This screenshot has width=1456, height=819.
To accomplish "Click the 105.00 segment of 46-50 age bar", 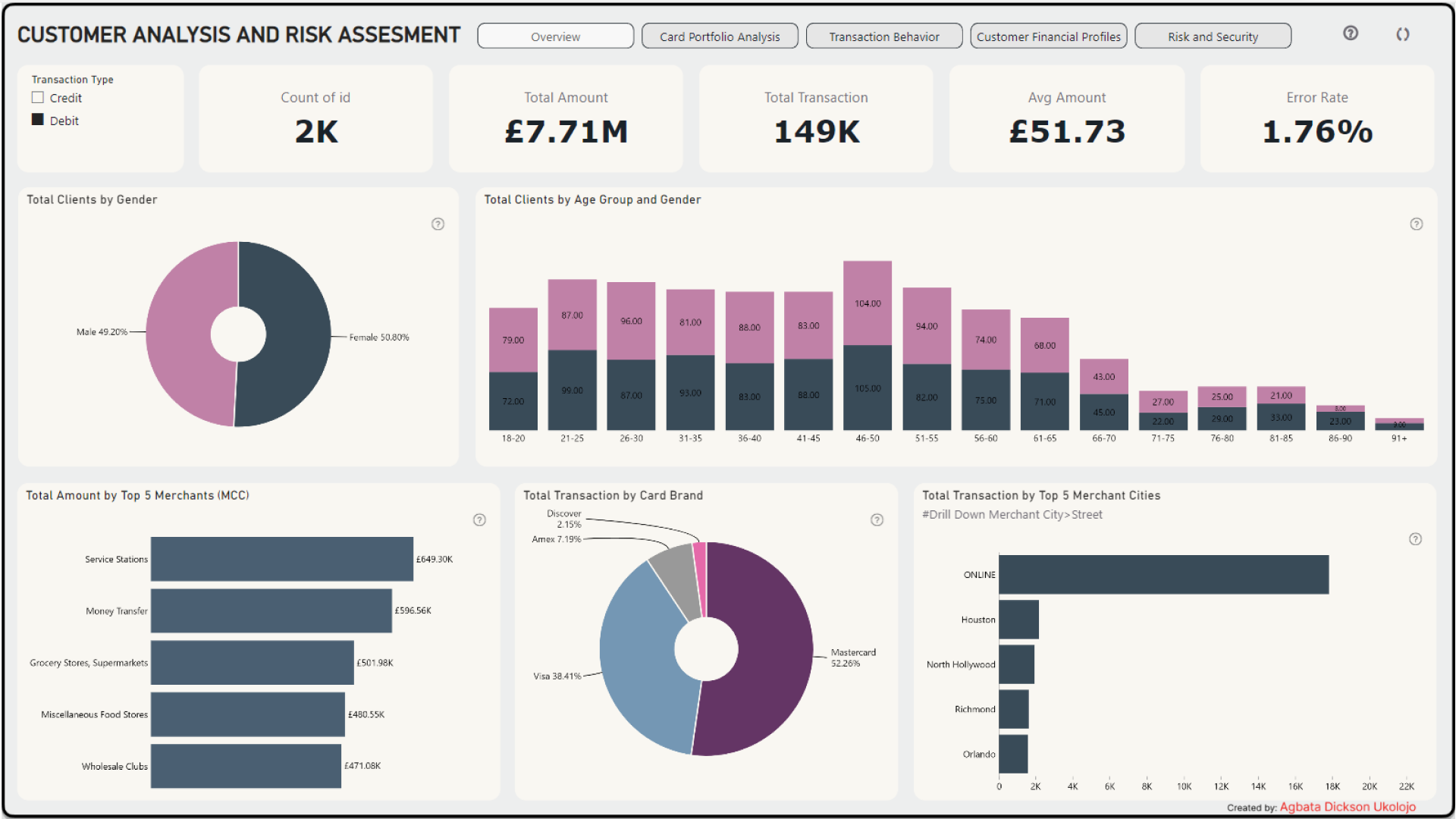I will coord(868,388).
